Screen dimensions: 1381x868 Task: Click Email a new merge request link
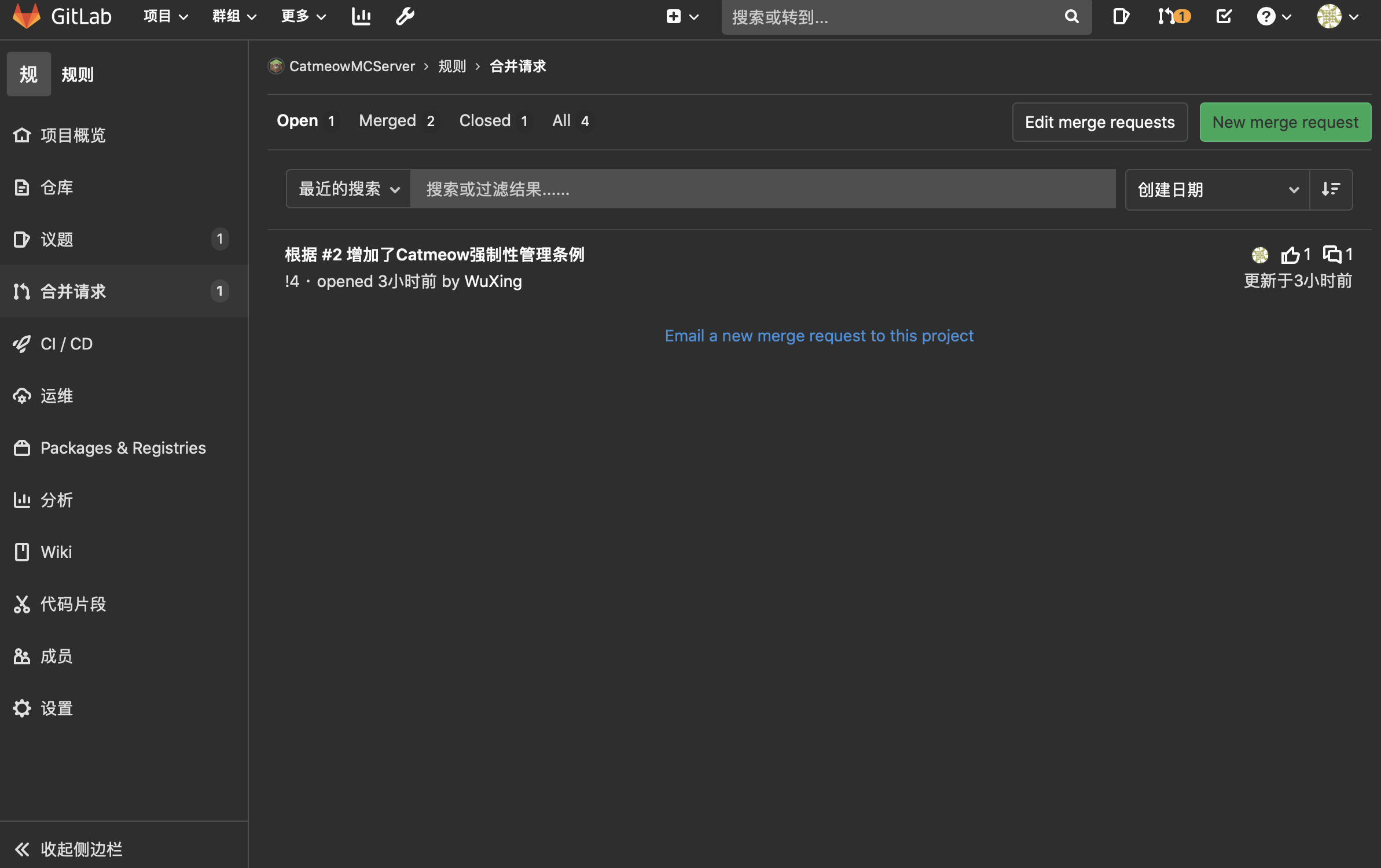point(818,336)
